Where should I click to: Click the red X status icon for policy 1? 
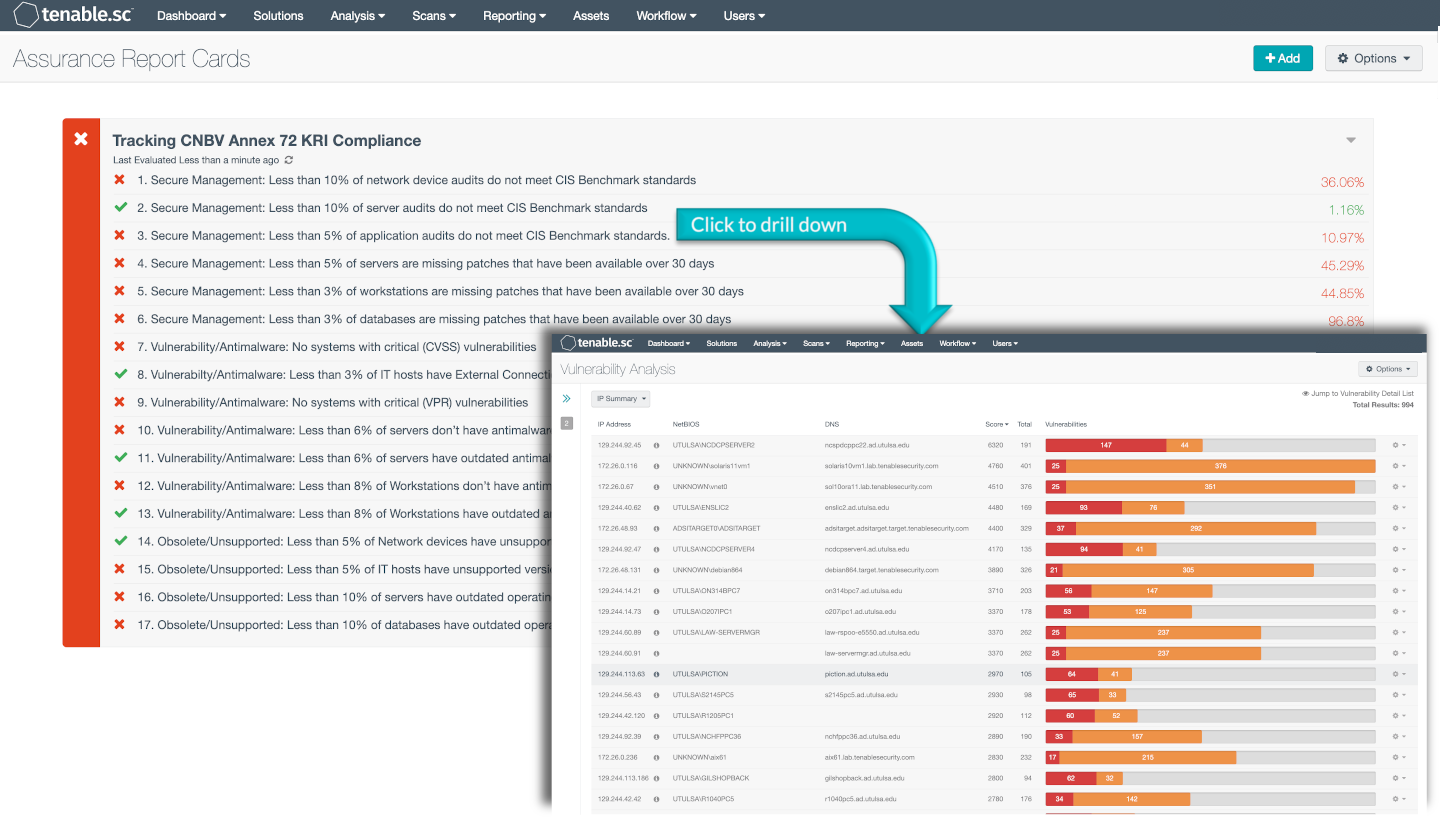coord(120,180)
